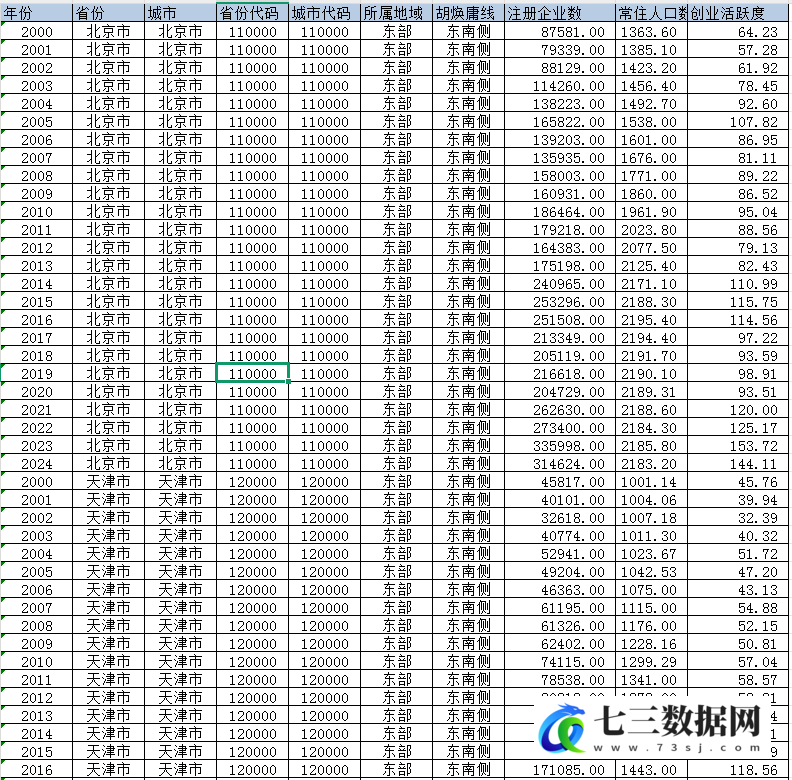Select the population value 1299.29
Viewport: 792px width, 780px height.
click(x=652, y=662)
